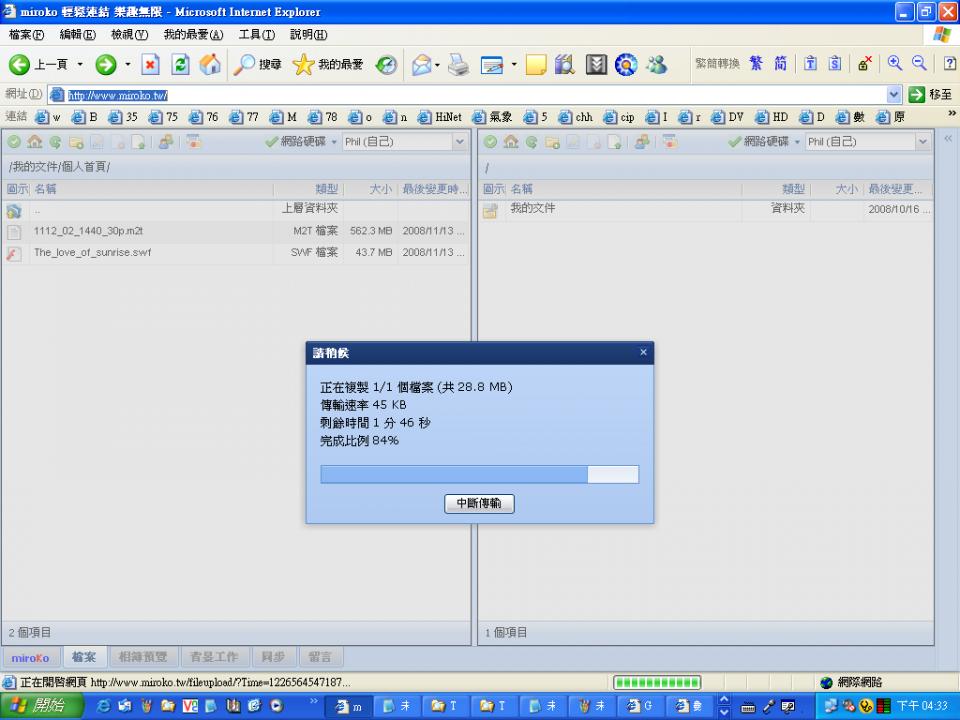Click the Edit page toolbar icon
This screenshot has height=720, width=960.
coord(492,64)
